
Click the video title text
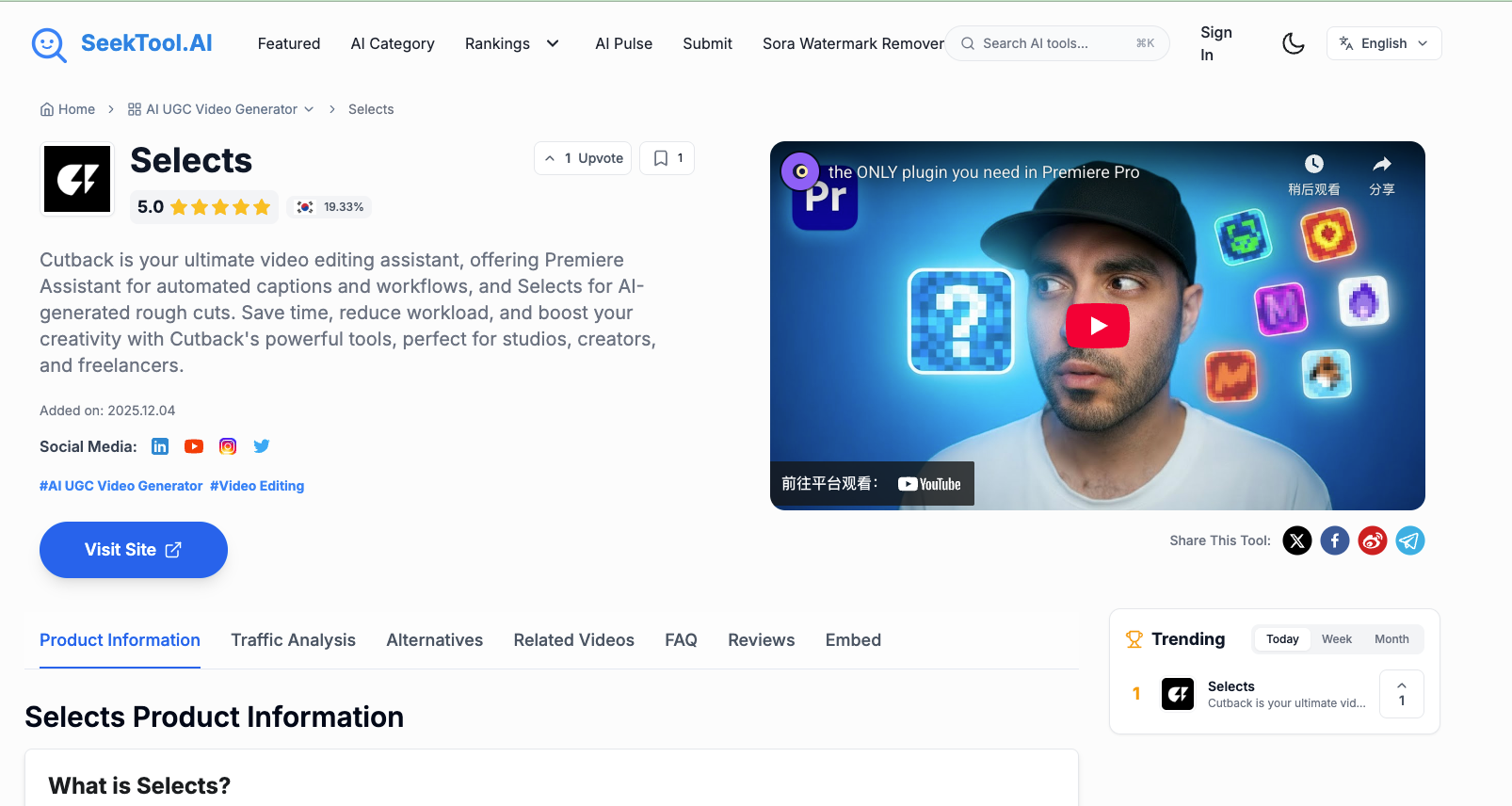pos(984,172)
